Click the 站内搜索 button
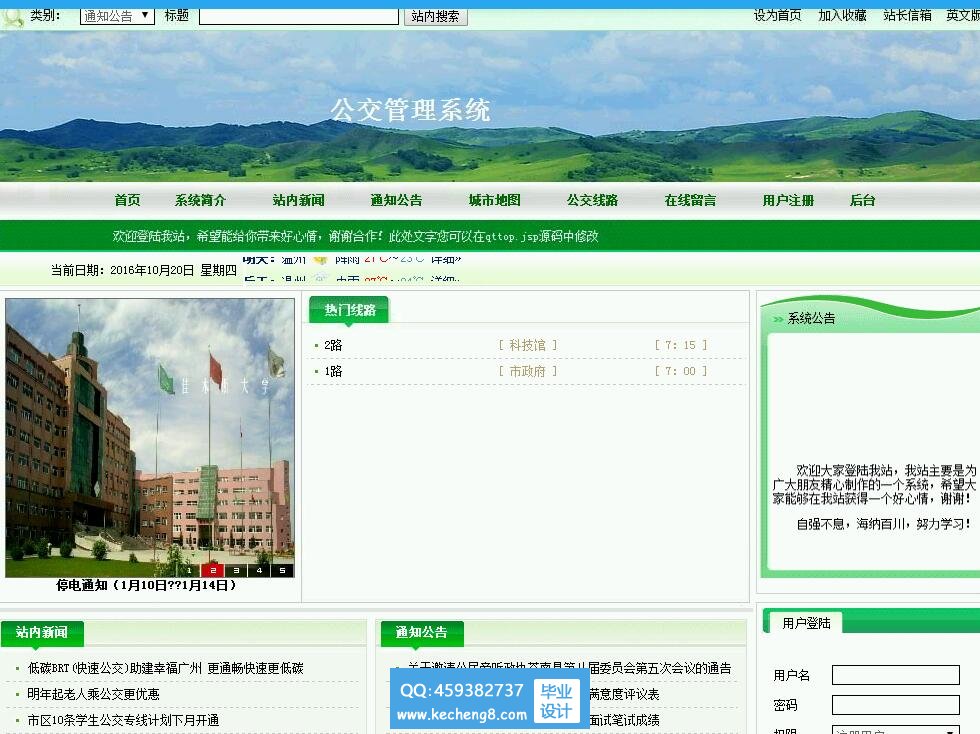The height and width of the screenshot is (734, 980). click(436, 16)
